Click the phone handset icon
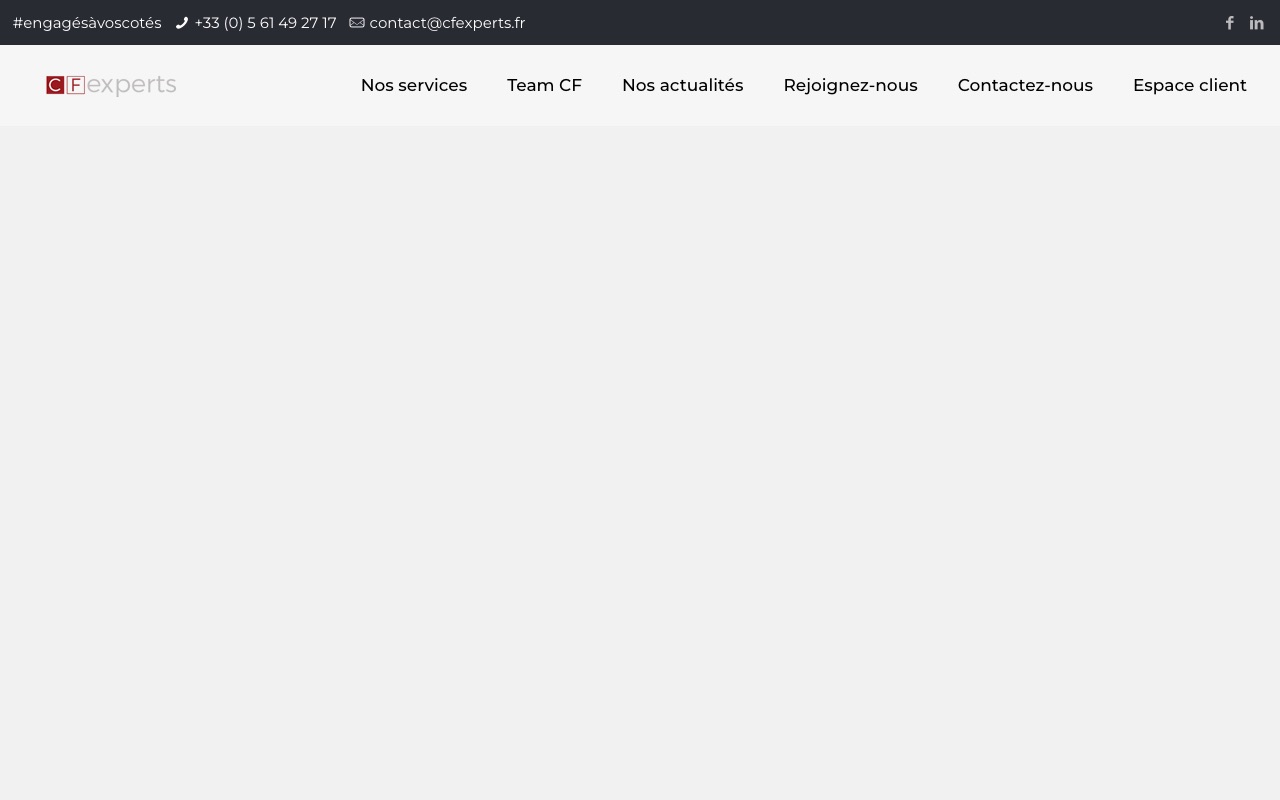The width and height of the screenshot is (1280, 800). [182, 23]
